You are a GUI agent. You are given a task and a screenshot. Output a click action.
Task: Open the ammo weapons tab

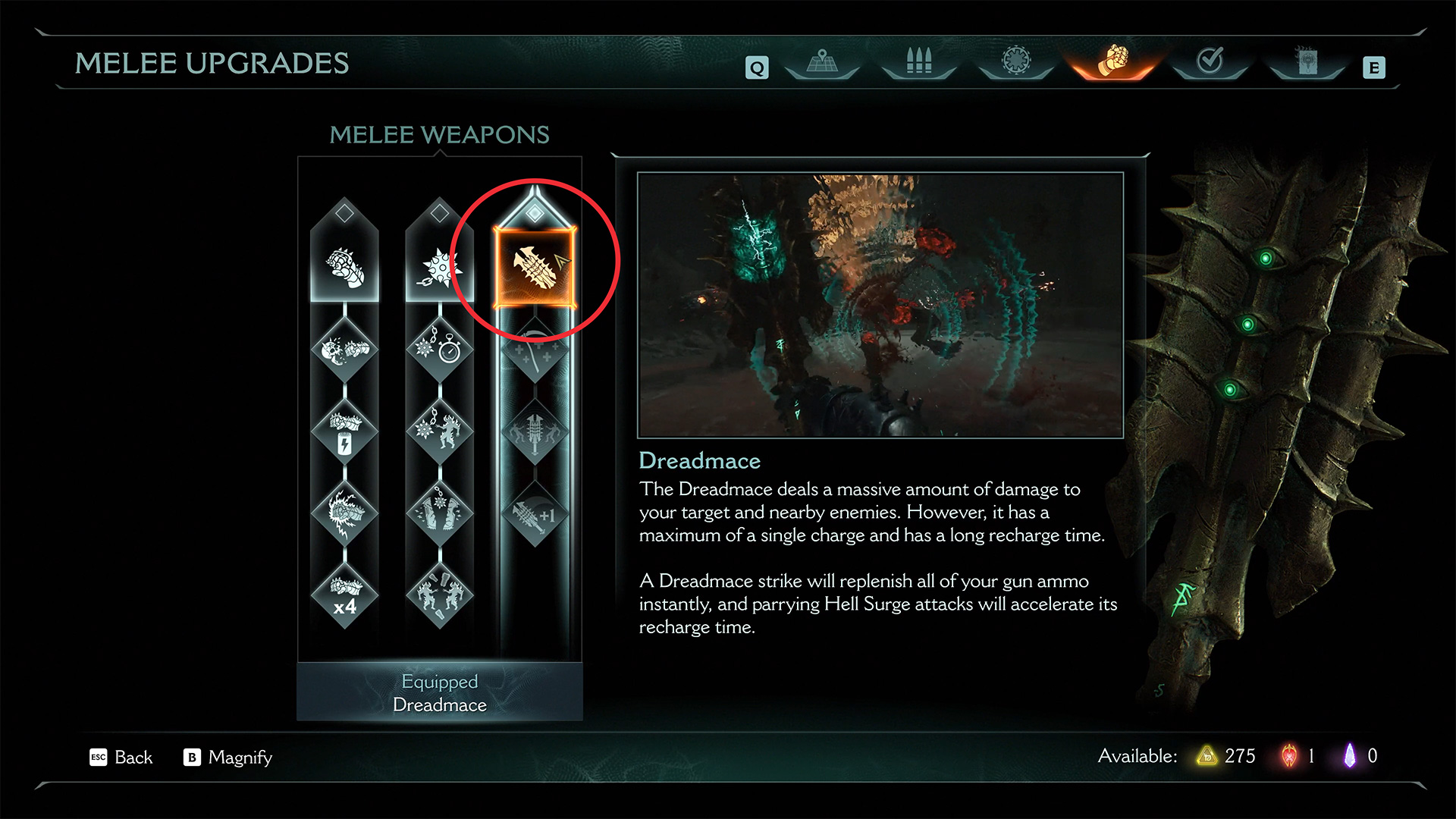[919, 61]
